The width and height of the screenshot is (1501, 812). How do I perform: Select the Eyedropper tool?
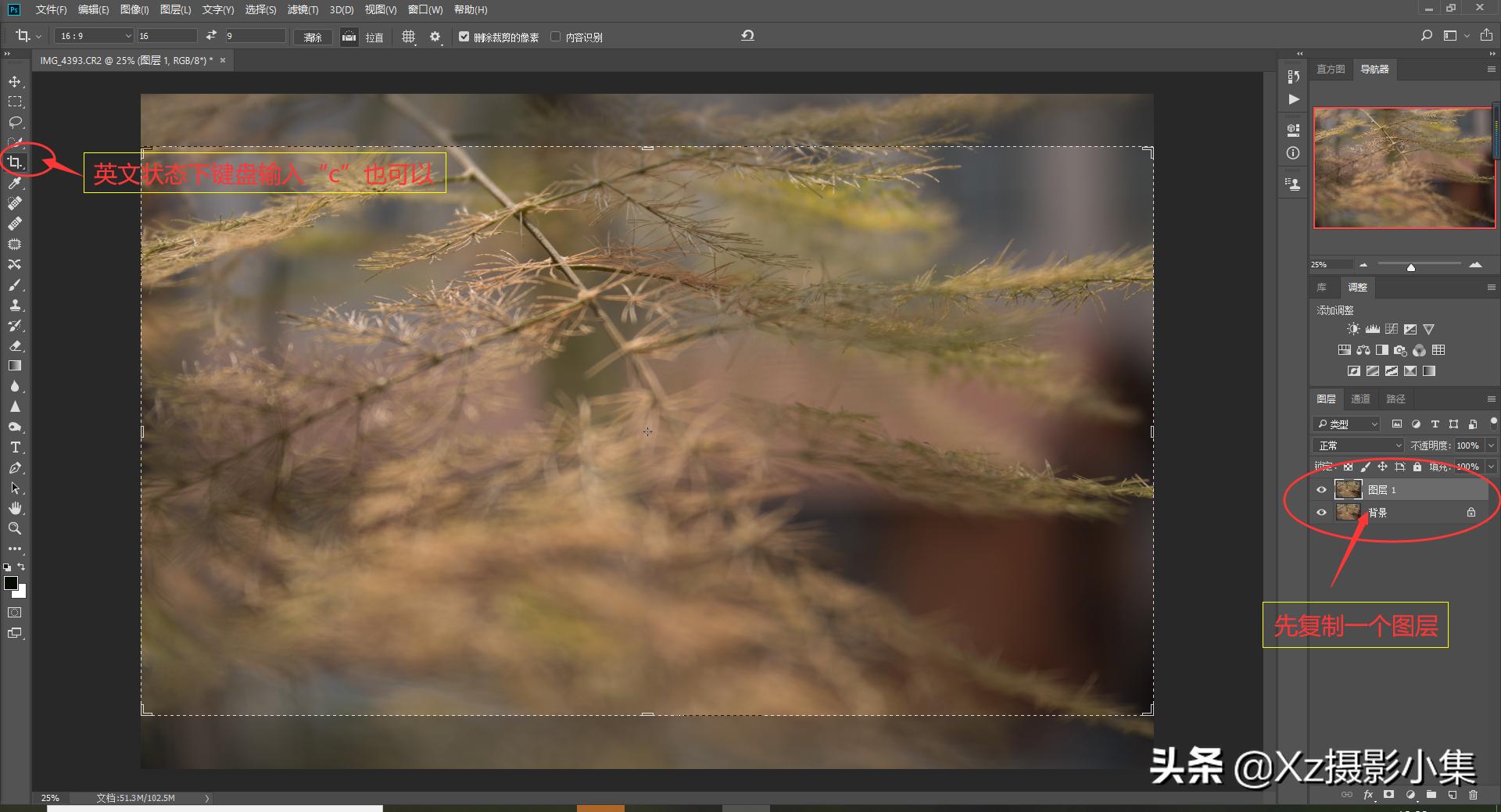tap(15, 183)
